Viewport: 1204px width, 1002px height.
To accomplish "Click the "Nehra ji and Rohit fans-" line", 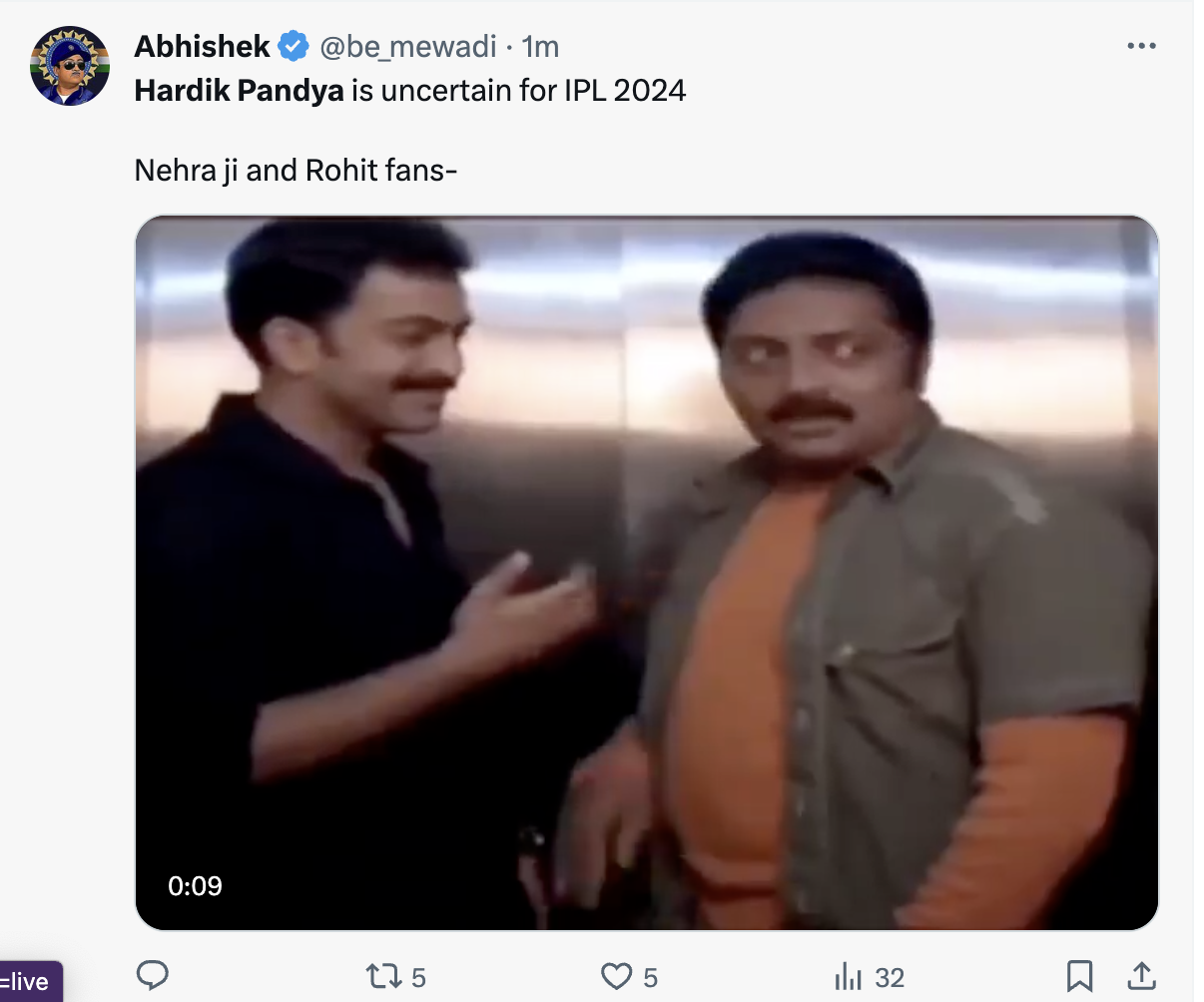I will (x=296, y=171).
